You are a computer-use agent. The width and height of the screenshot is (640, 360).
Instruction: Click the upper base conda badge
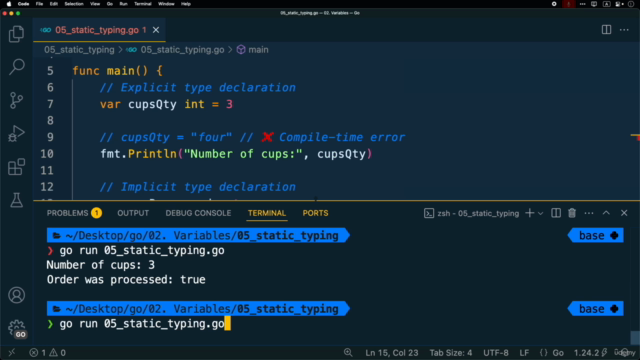[x=596, y=236]
